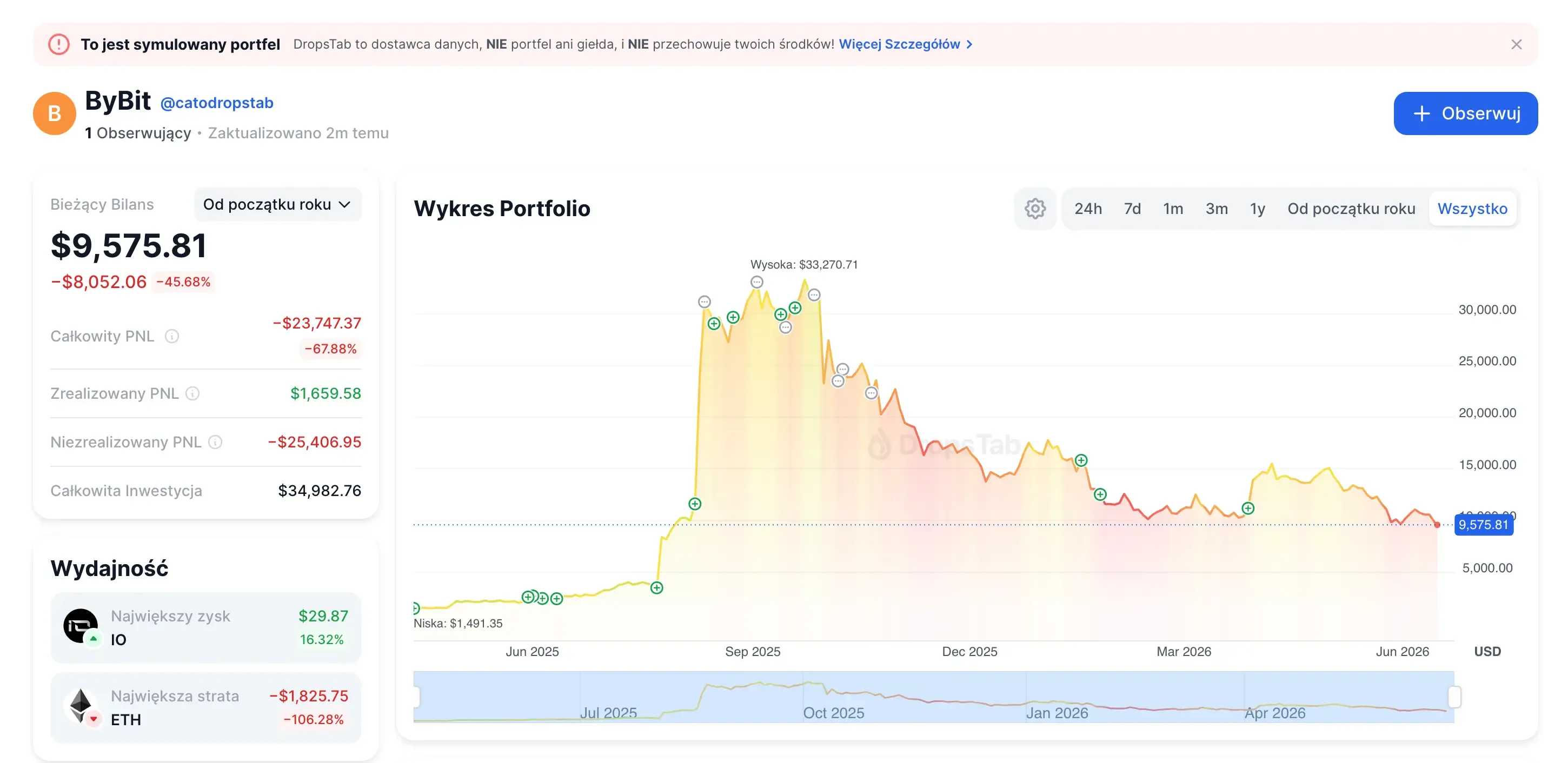Screen dimensions: 1568x763
Task: Open Więcej Szczegółów link
Action: (905, 44)
